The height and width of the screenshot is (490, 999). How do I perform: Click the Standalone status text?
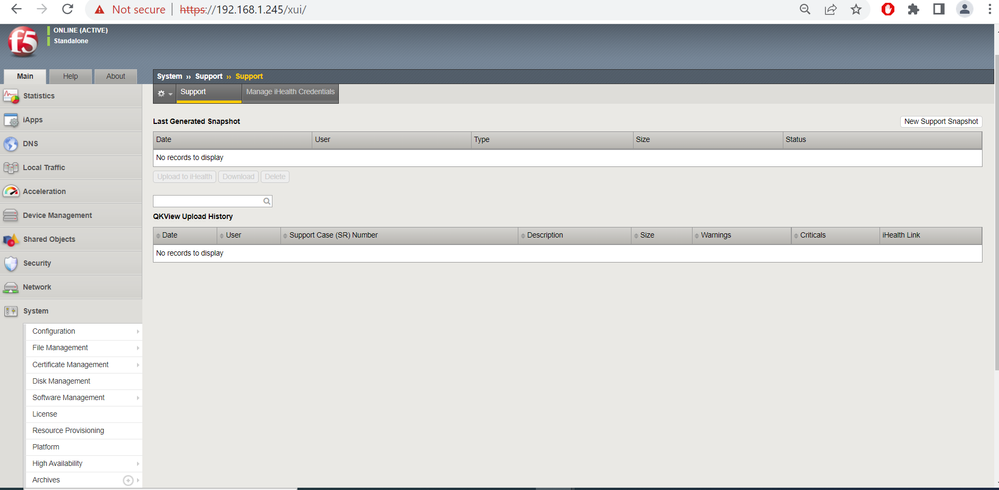71,41
